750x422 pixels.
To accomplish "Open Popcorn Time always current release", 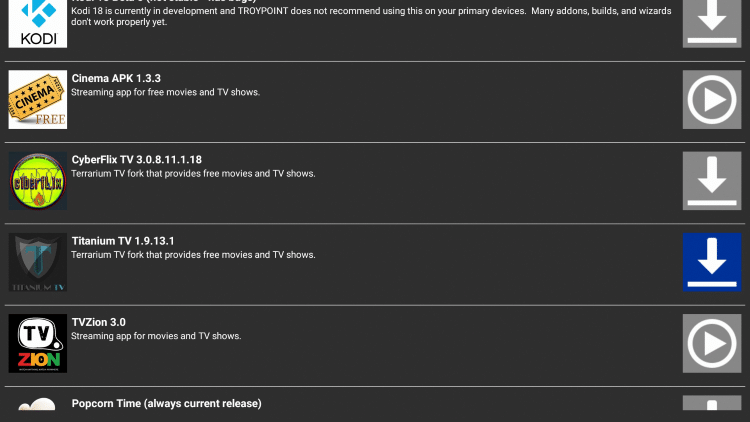I will 166,403.
